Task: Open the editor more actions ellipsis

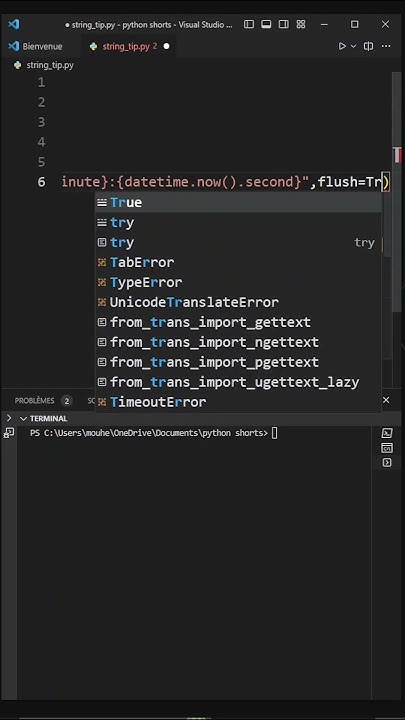Action: [386, 46]
